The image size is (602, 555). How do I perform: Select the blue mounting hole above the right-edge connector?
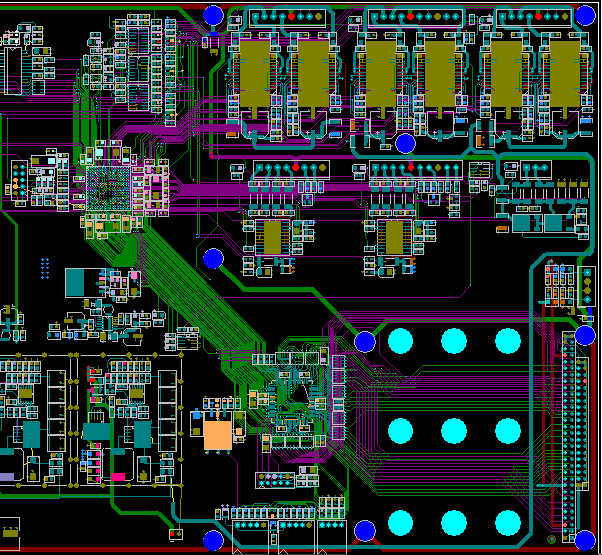point(585,334)
